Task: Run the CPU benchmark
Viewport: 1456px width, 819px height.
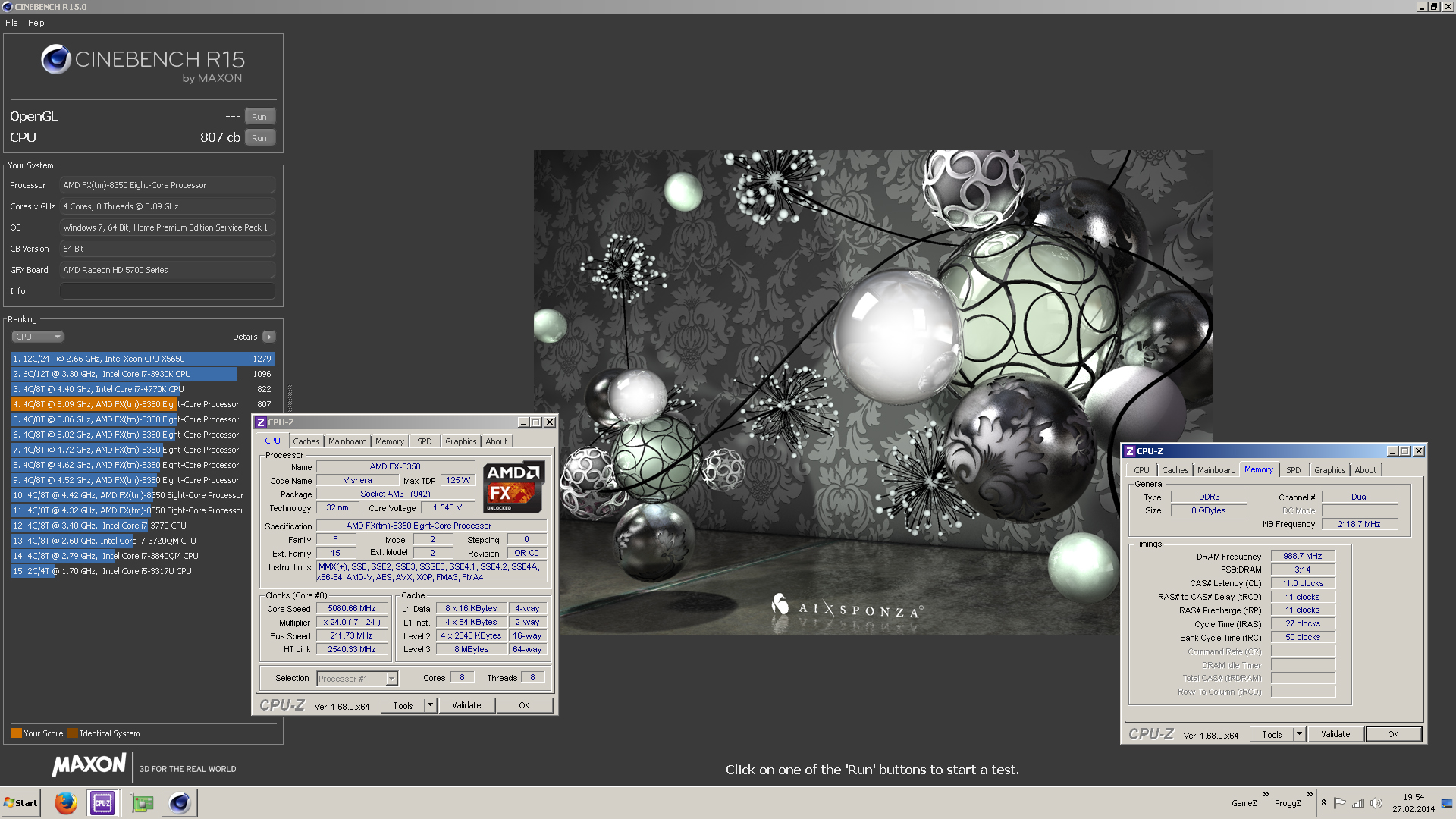Action: click(x=259, y=138)
